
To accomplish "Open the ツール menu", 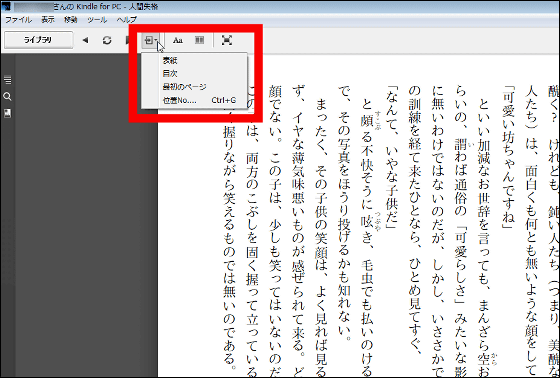I will pyautogui.click(x=97, y=20).
